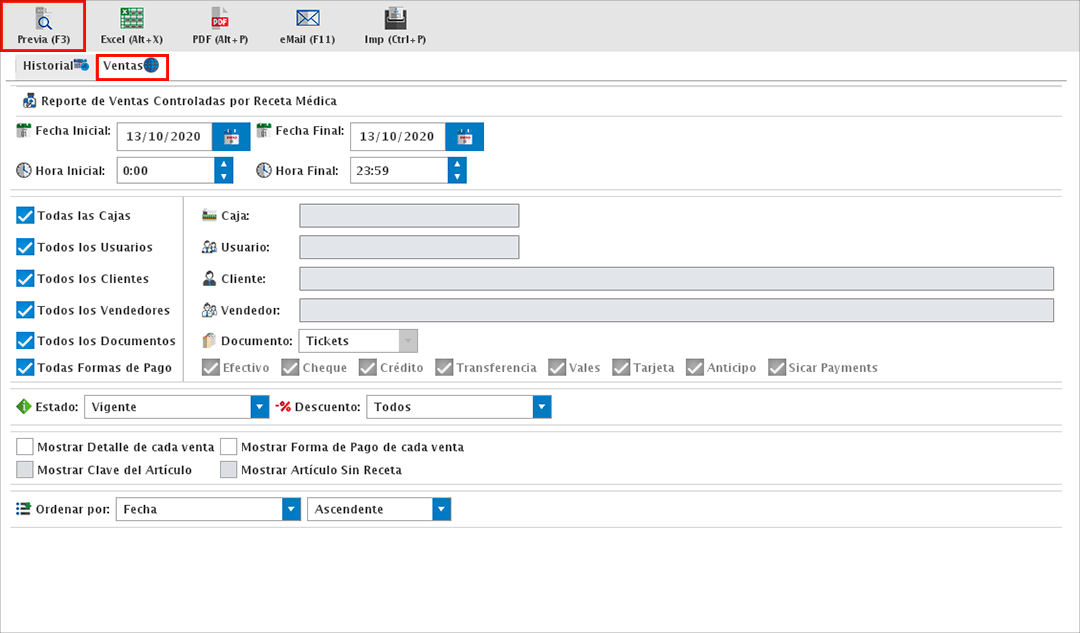
Task: Toggle Todos los Clientes checkbox
Action: tap(26, 279)
